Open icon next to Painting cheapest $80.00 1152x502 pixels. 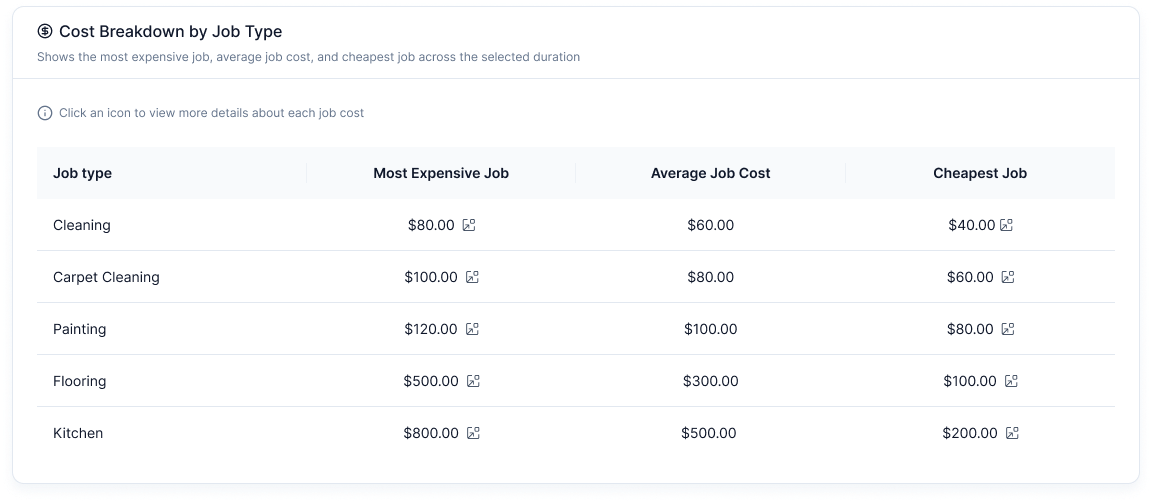coord(1008,329)
